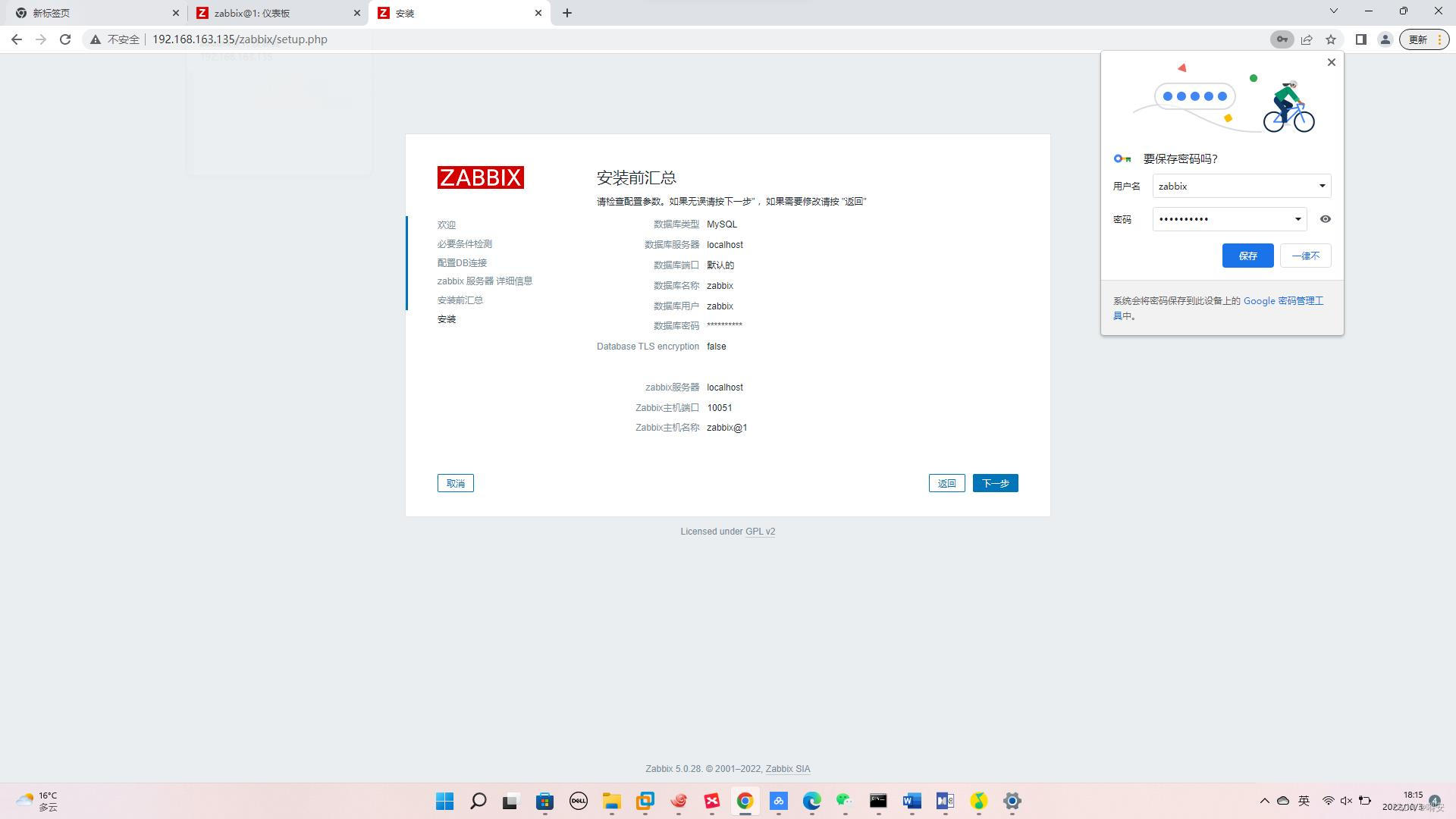1456x819 pixels.
Task: Click the browser back arrow
Action: click(17, 39)
